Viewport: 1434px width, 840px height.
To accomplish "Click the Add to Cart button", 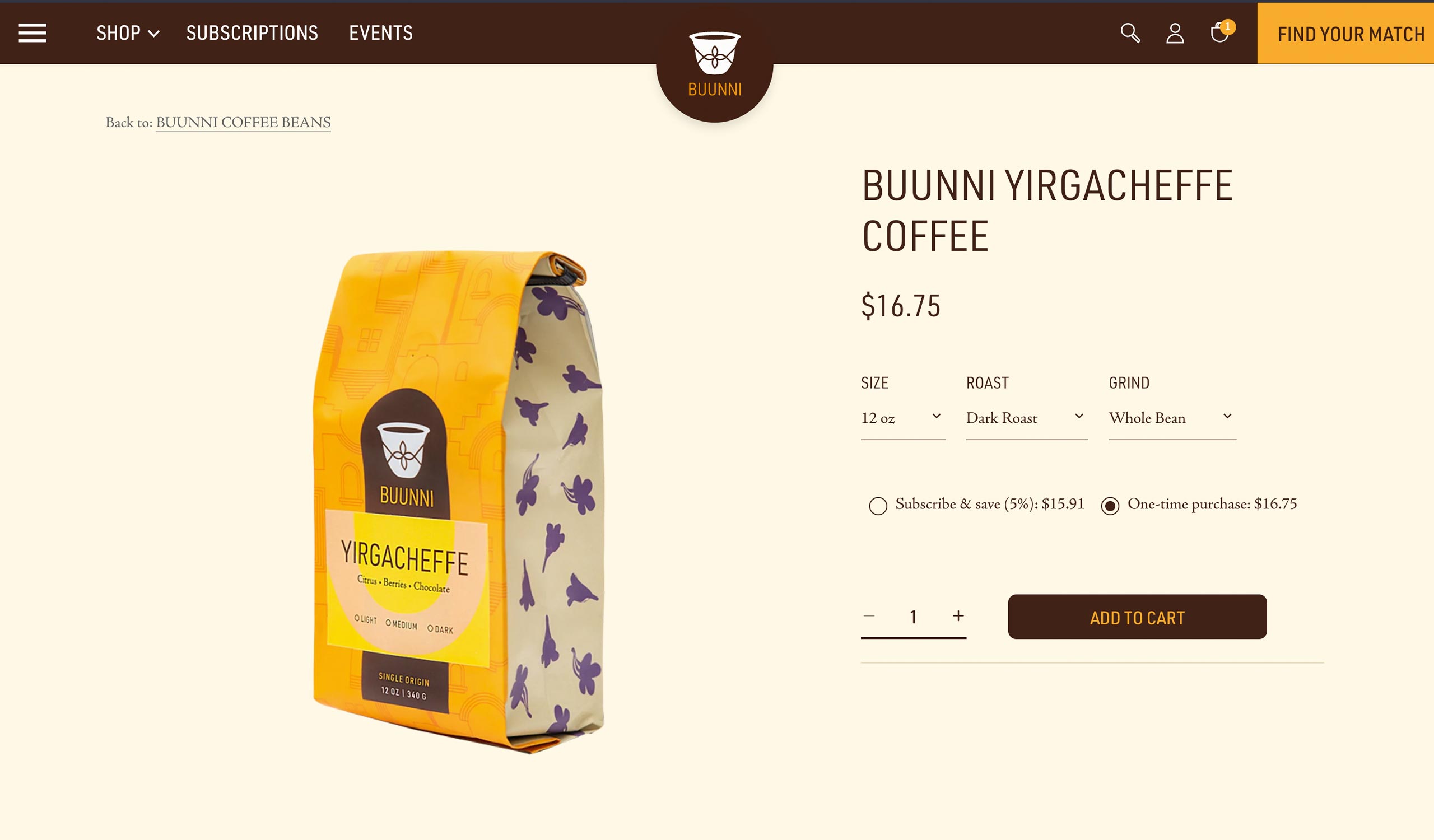I will pyautogui.click(x=1137, y=617).
